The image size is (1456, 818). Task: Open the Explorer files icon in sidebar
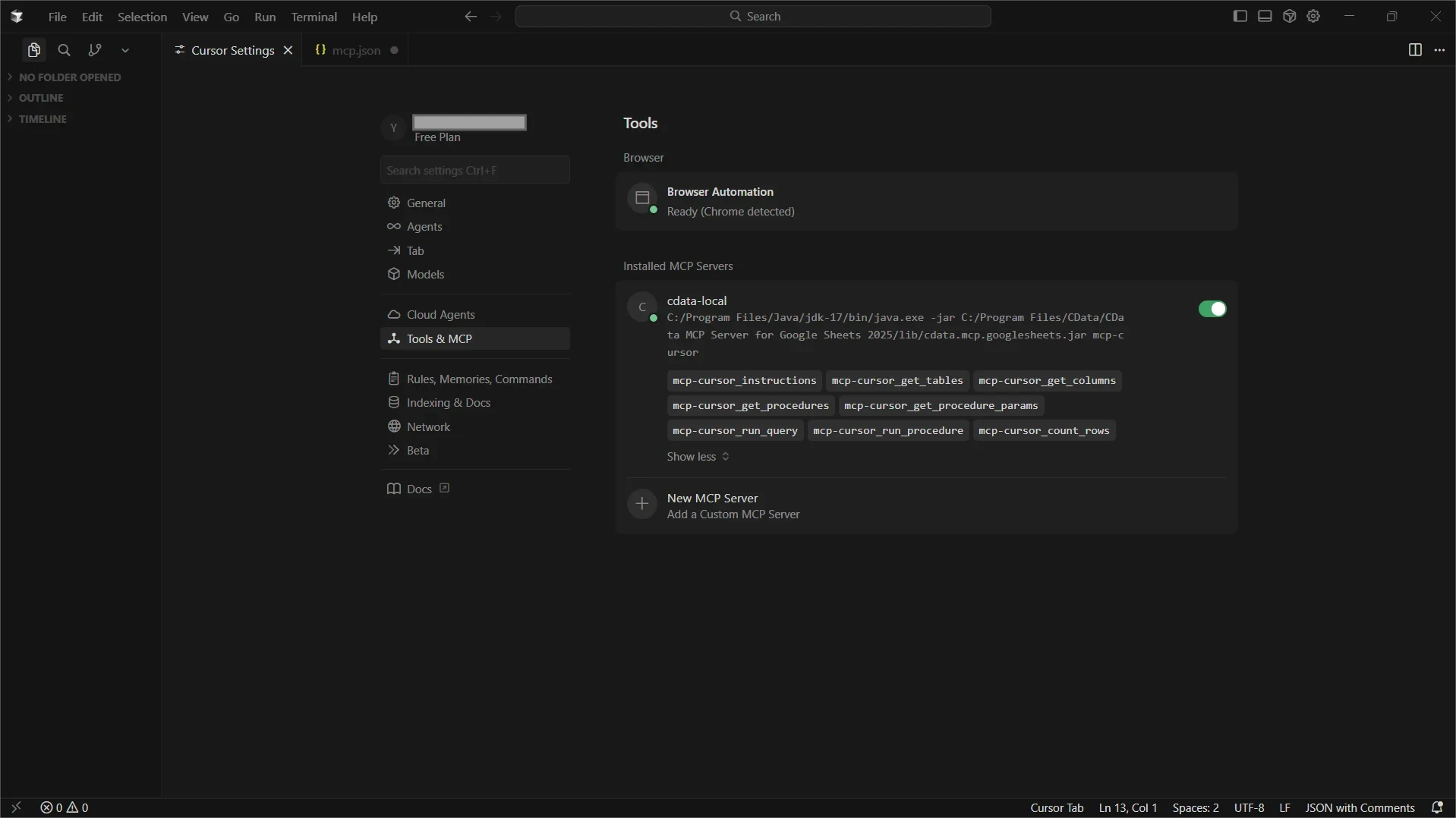pyautogui.click(x=33, y=50)
